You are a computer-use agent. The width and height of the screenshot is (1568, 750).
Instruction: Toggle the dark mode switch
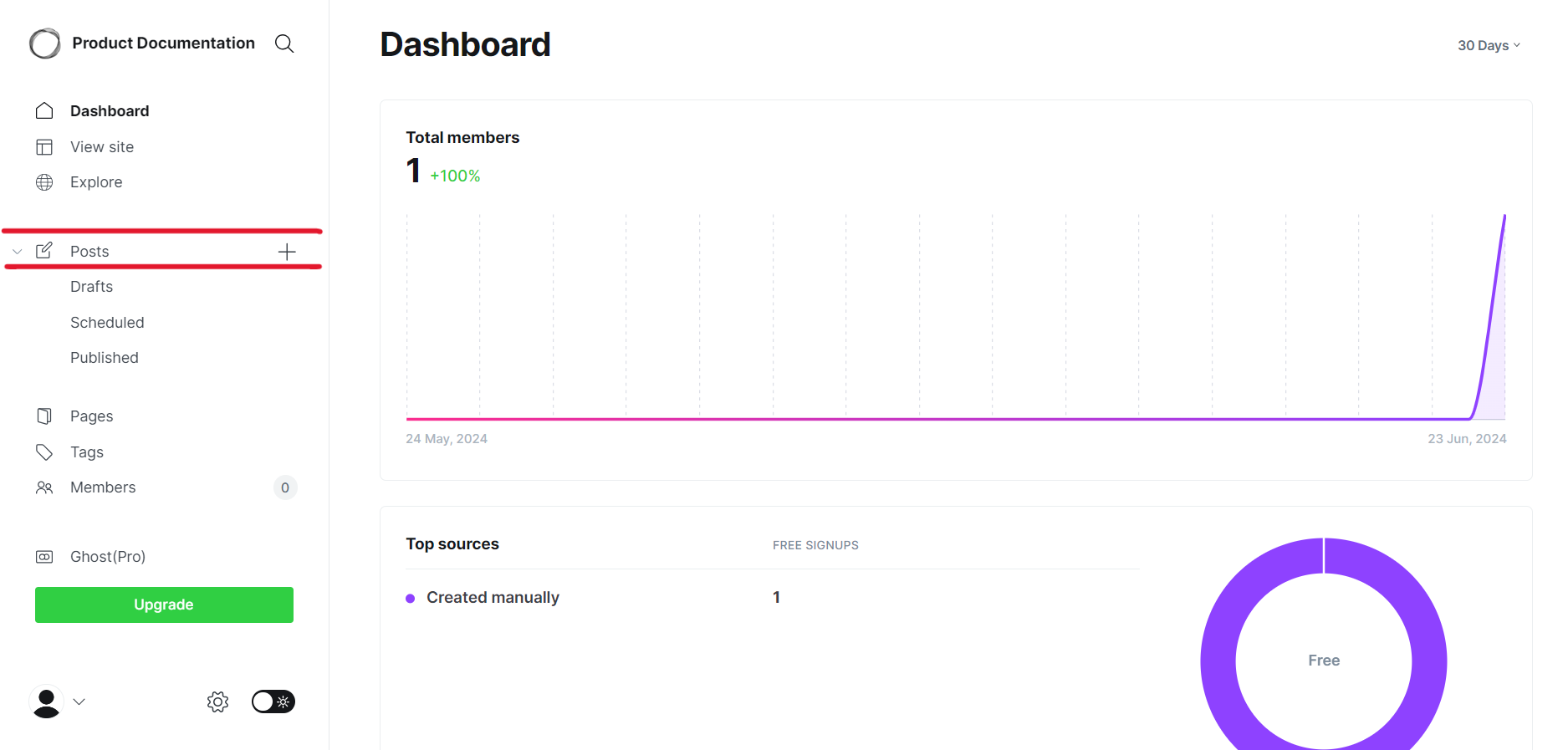click(273, 702)
